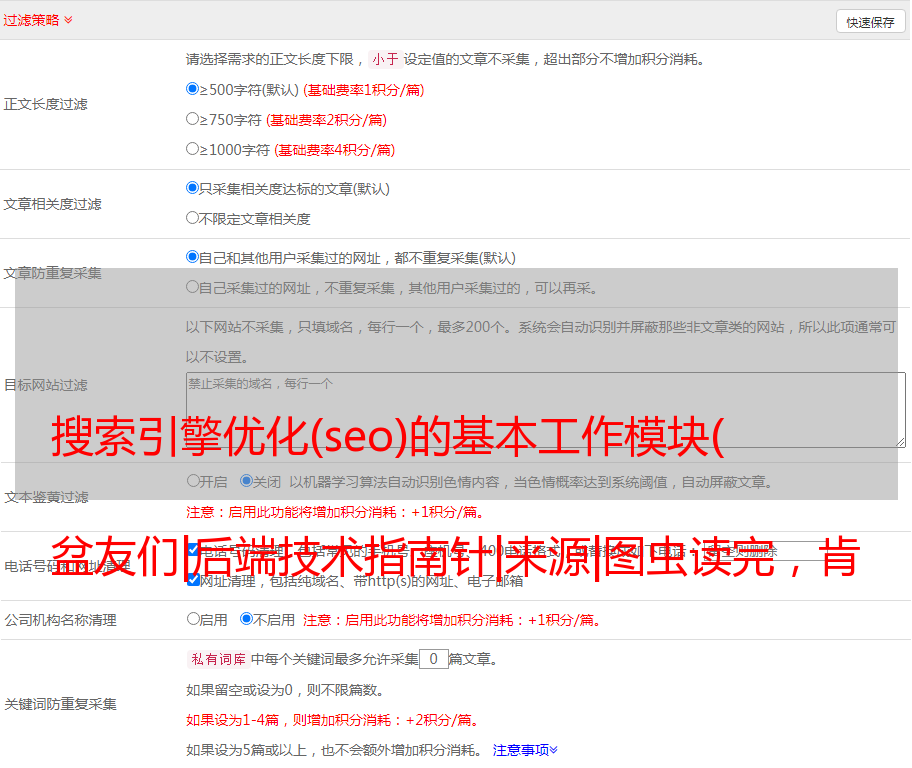Click the domain textarea resize handle

click(900, 441)
